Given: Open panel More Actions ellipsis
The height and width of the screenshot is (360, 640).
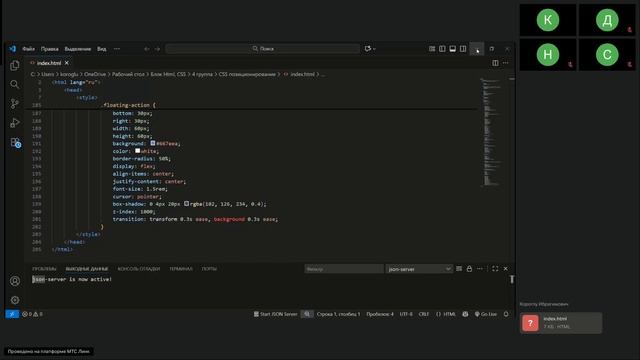Looking at the screenshot, I should point(480,269).
